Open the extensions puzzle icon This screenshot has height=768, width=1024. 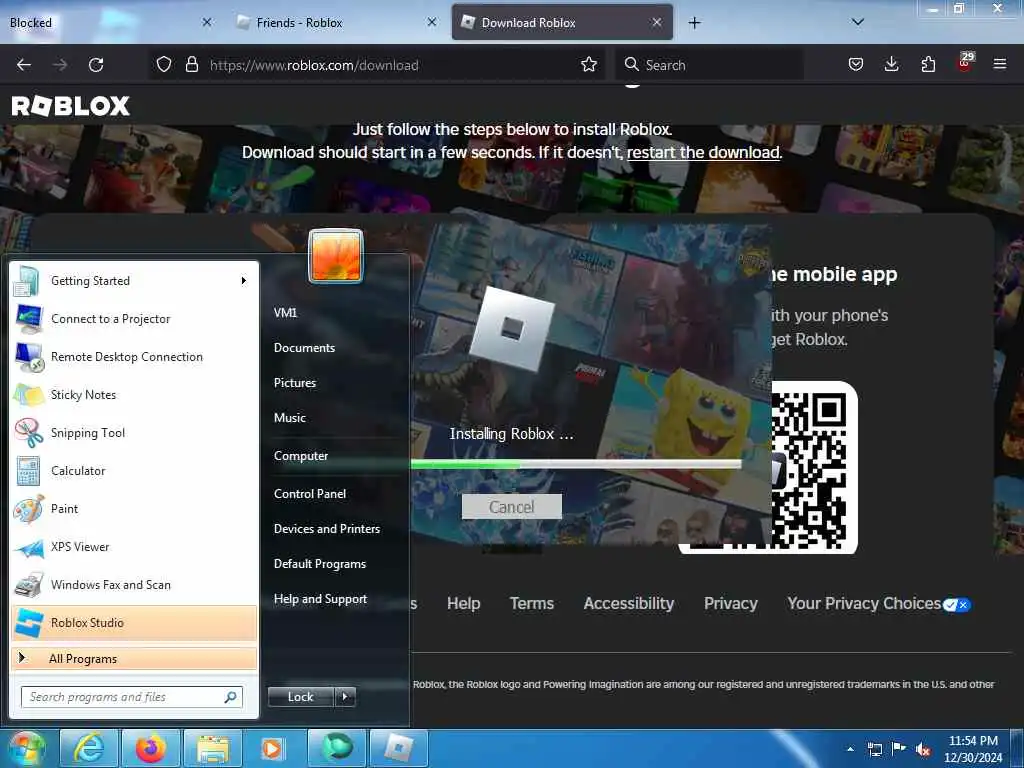click(928, 65)
